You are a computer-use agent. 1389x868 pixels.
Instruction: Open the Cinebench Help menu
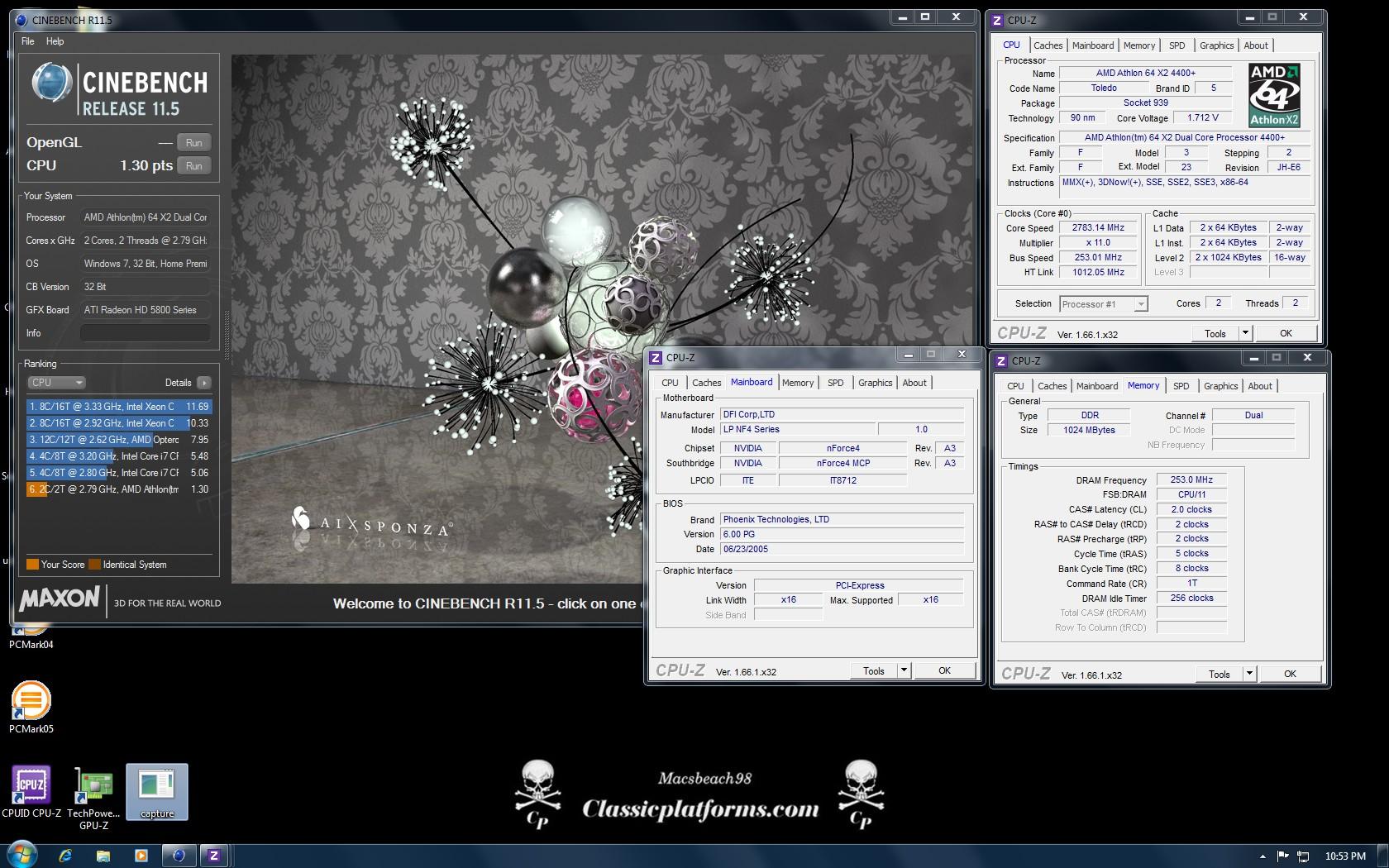tap(55, 41)
